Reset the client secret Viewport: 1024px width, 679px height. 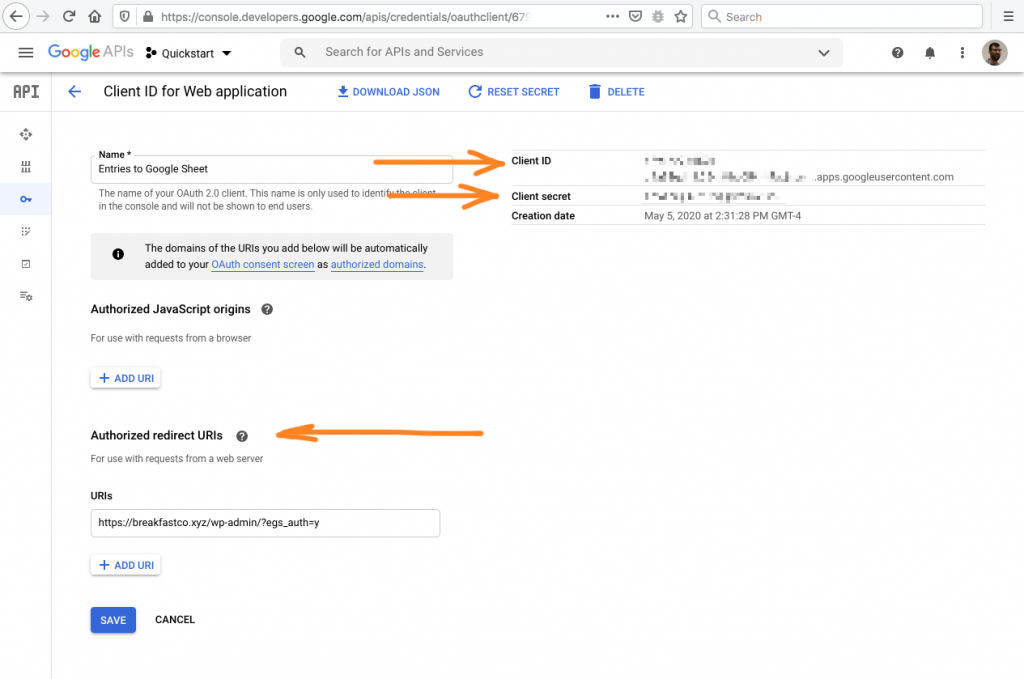point(514,92)
